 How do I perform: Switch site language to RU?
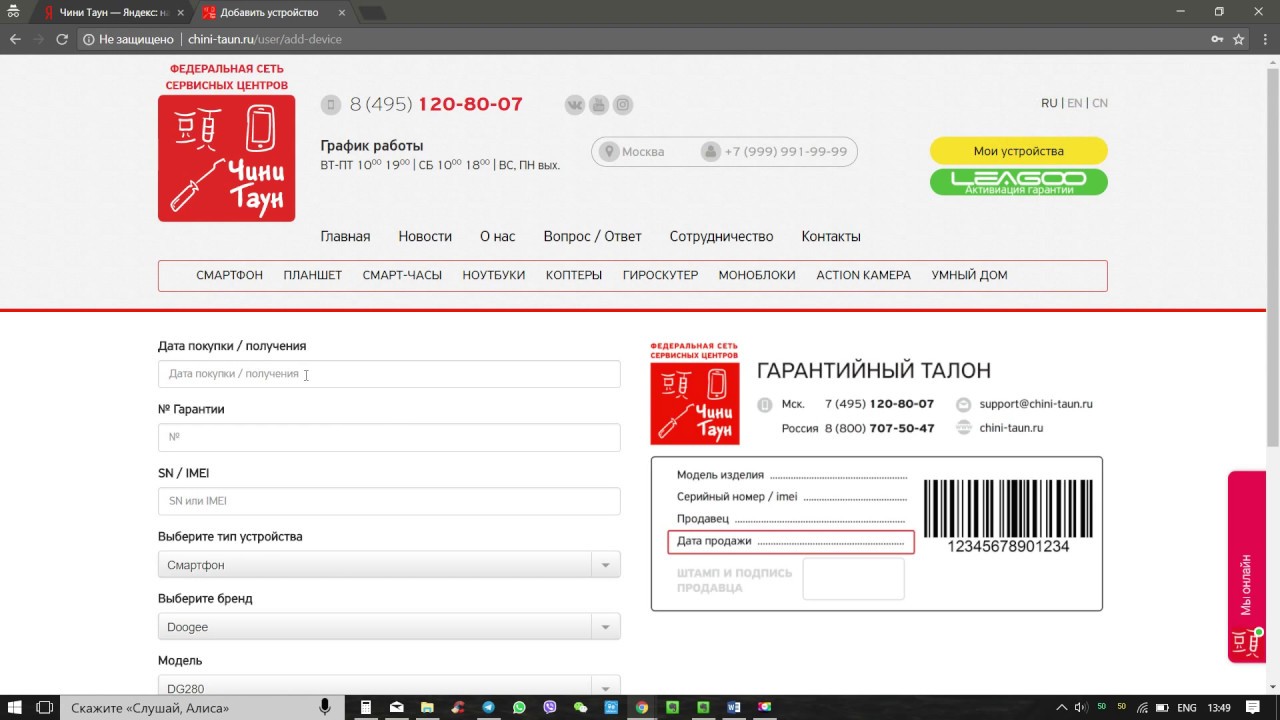[1049, 103]
